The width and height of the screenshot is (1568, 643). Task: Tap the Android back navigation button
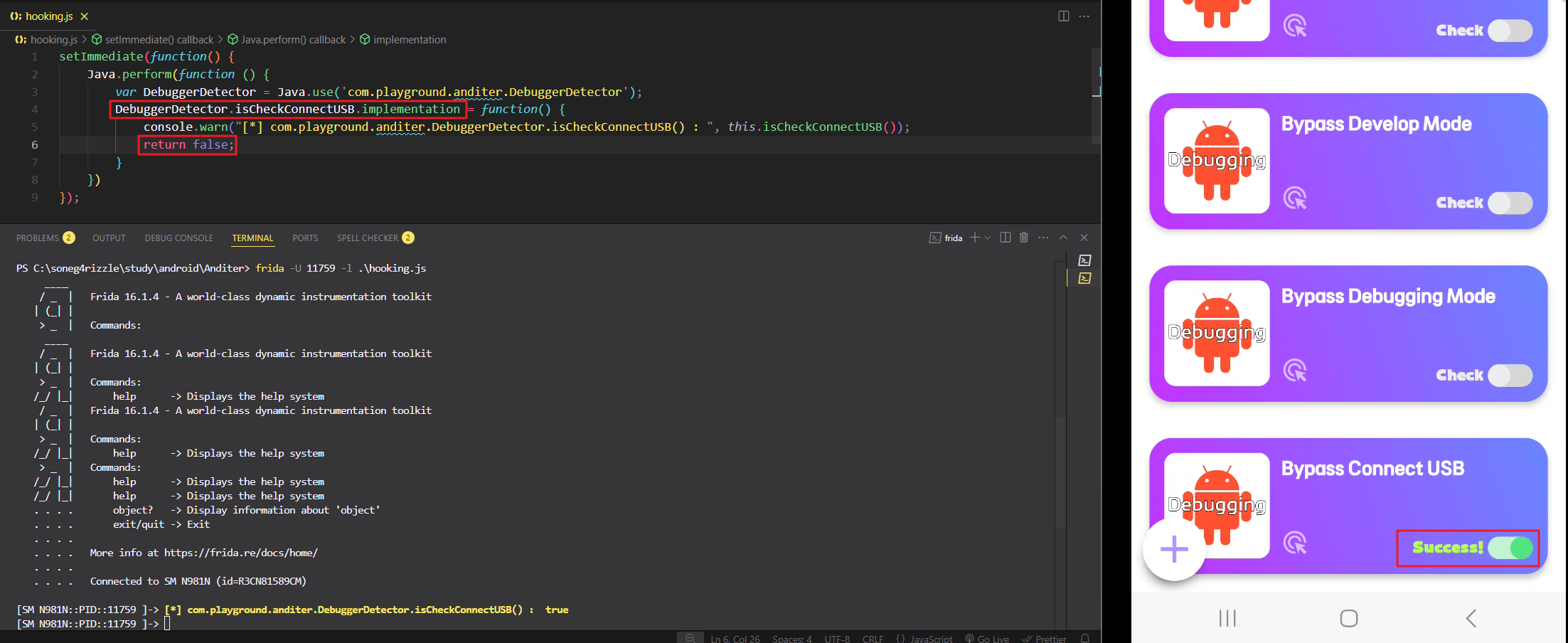pos(1471,618)
